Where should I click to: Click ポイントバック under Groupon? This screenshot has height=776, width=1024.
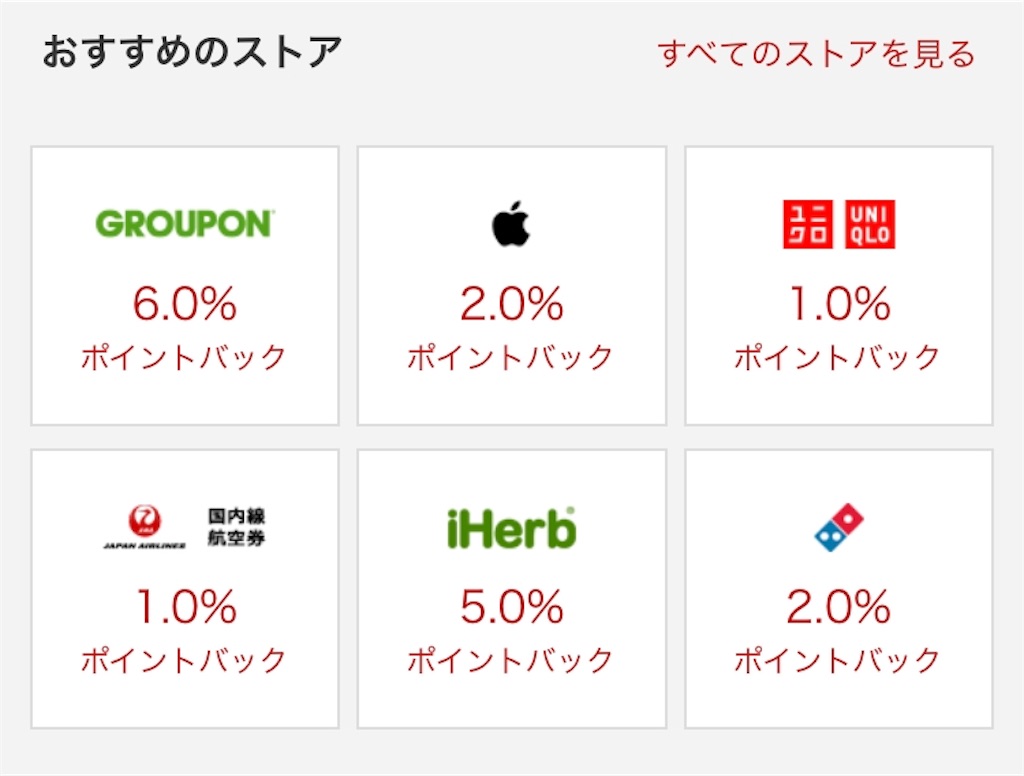pyautogui.click(x=184, y=358)
